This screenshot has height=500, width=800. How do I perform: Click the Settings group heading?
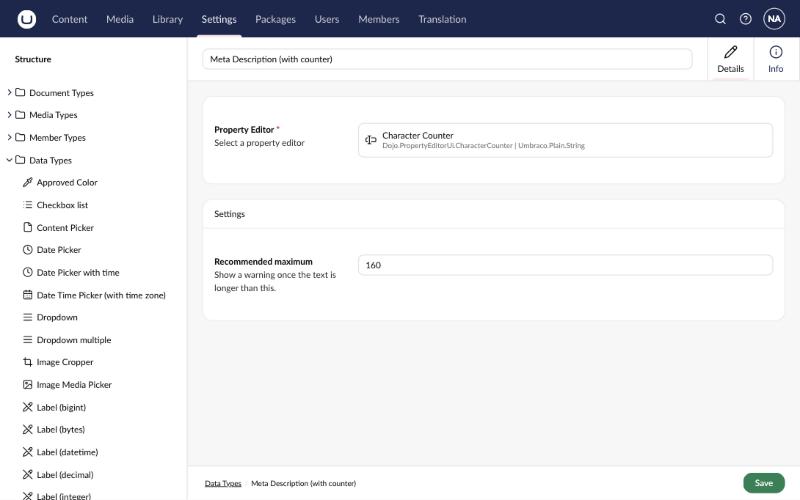[x=230, y=214]
